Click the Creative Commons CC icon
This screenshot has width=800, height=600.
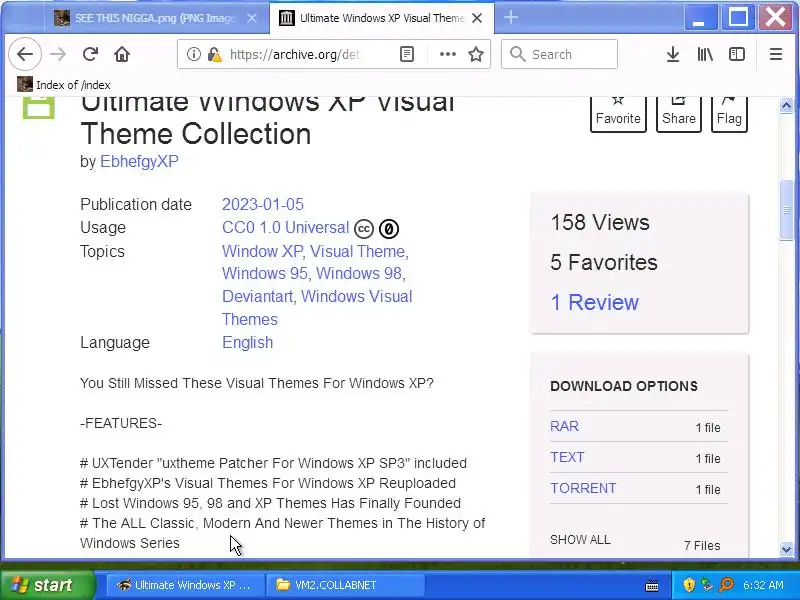(364, 229)
